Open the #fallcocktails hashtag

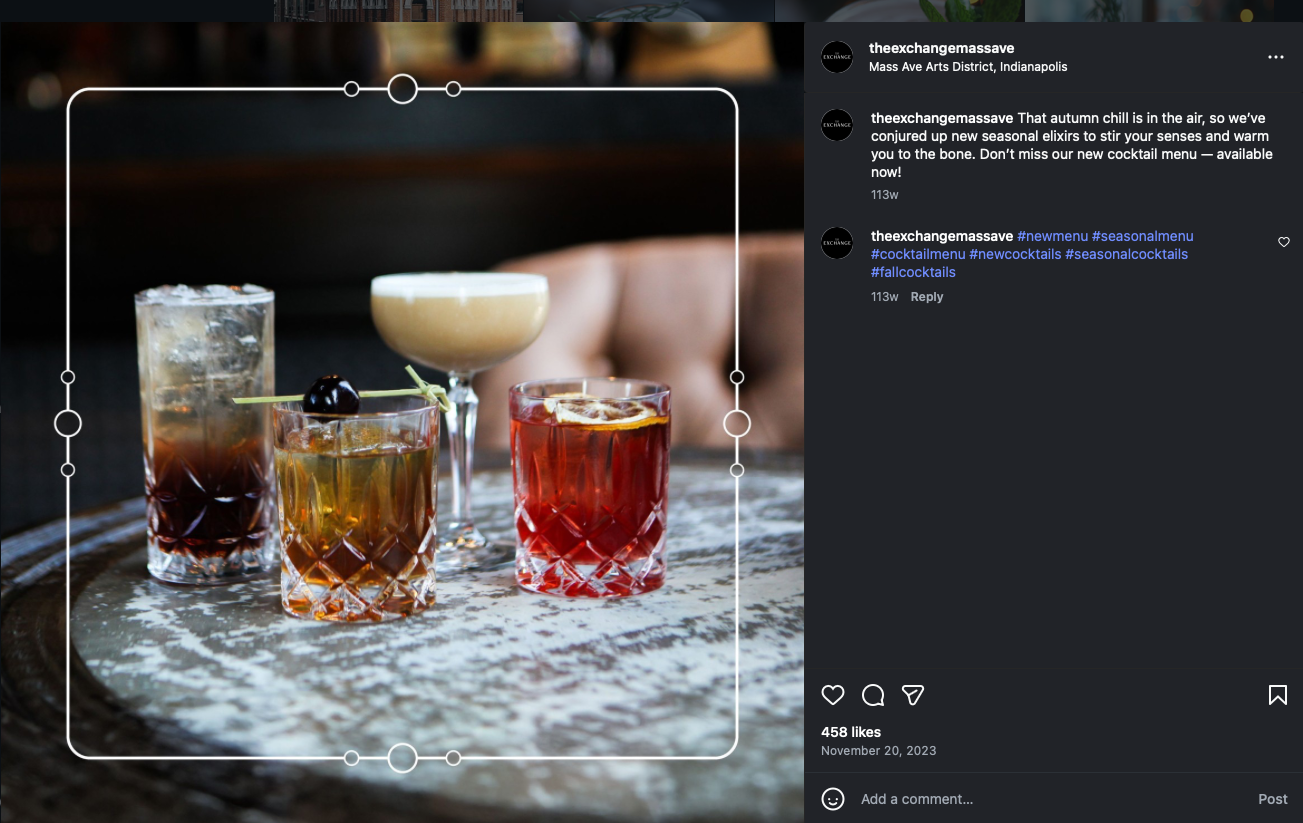point(913,272)
